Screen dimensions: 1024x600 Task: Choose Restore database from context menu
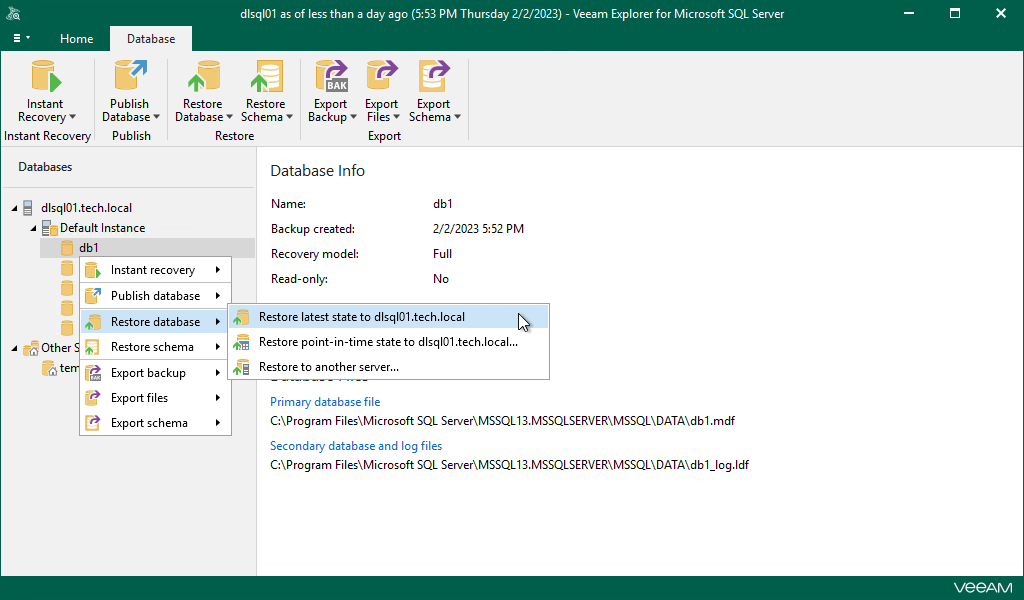pyautogui.click(x=155, y=322)
